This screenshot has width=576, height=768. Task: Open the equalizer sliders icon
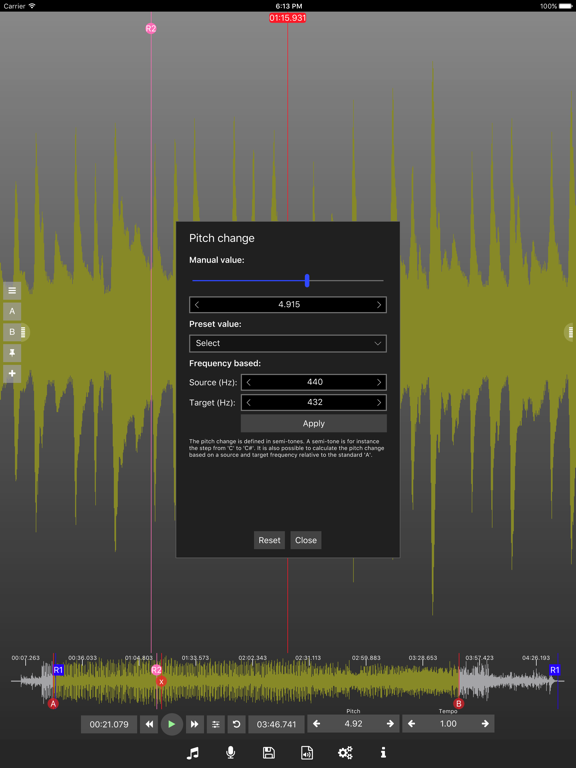[x=216, y=724]
